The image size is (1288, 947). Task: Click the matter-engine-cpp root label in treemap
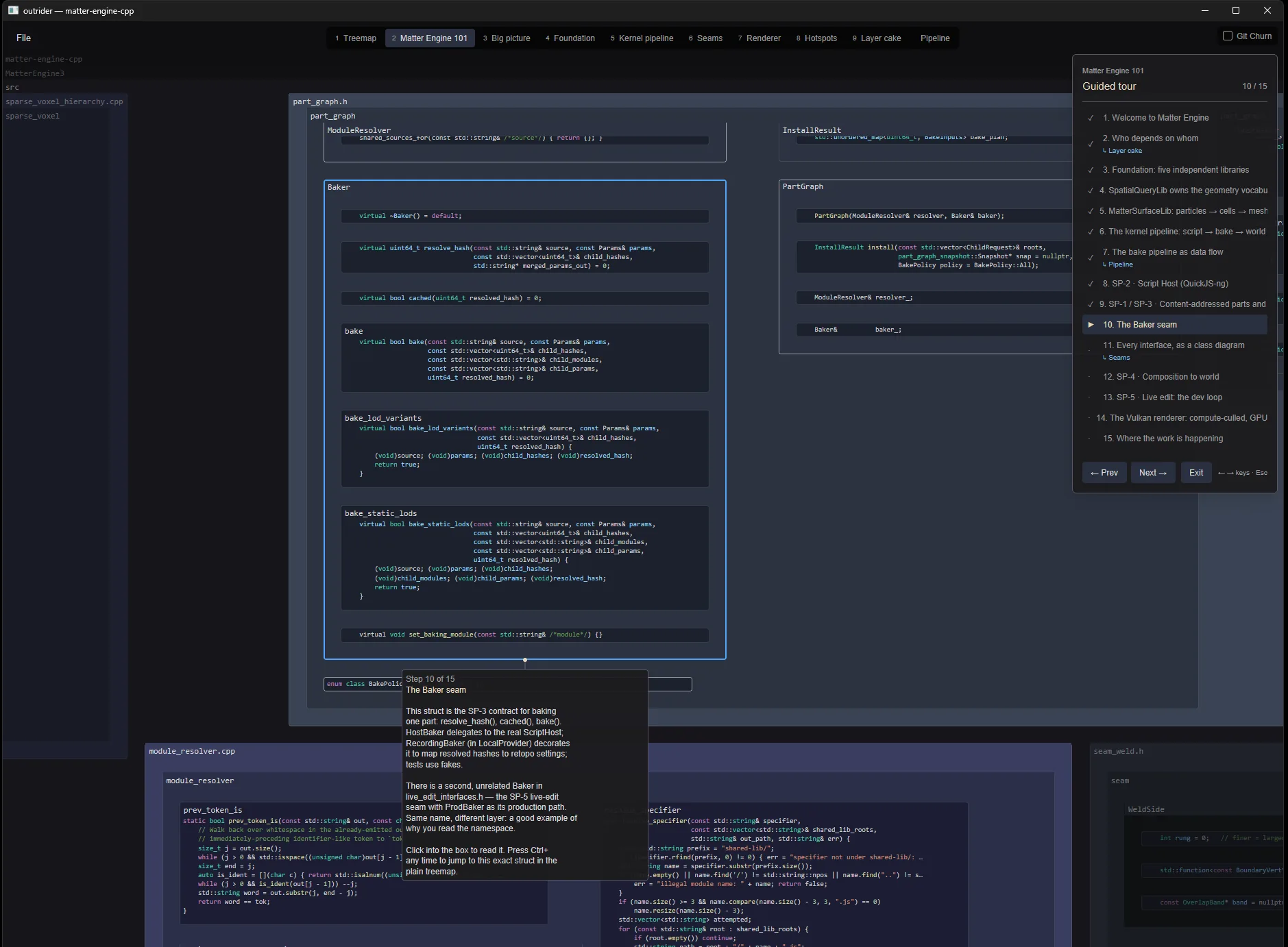click(x=44, y=59)
